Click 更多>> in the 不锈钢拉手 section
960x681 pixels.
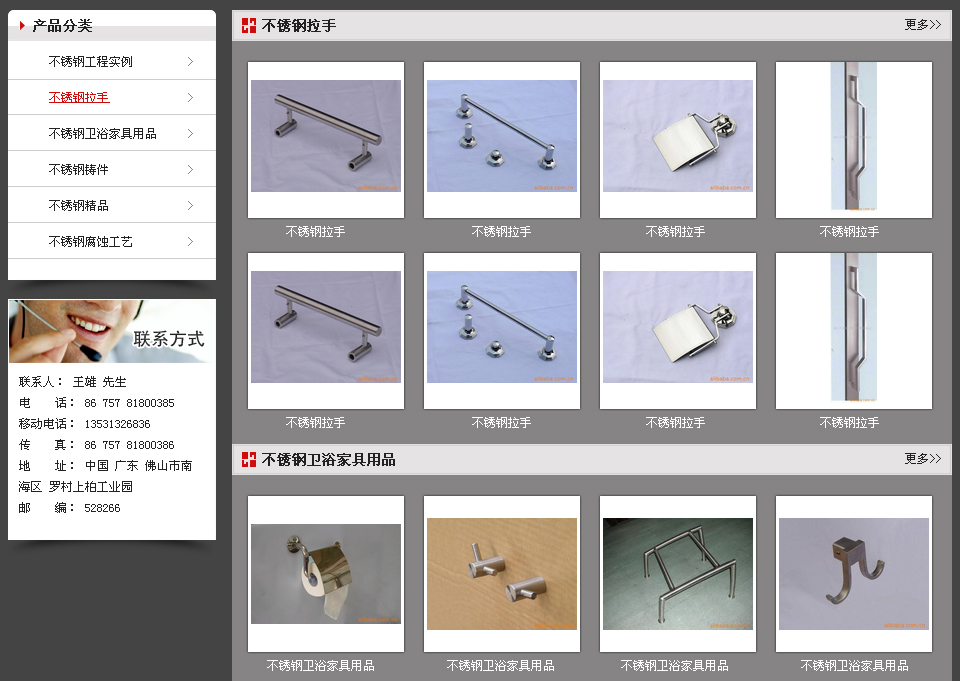pyautogui.click(x=922, y=25)
